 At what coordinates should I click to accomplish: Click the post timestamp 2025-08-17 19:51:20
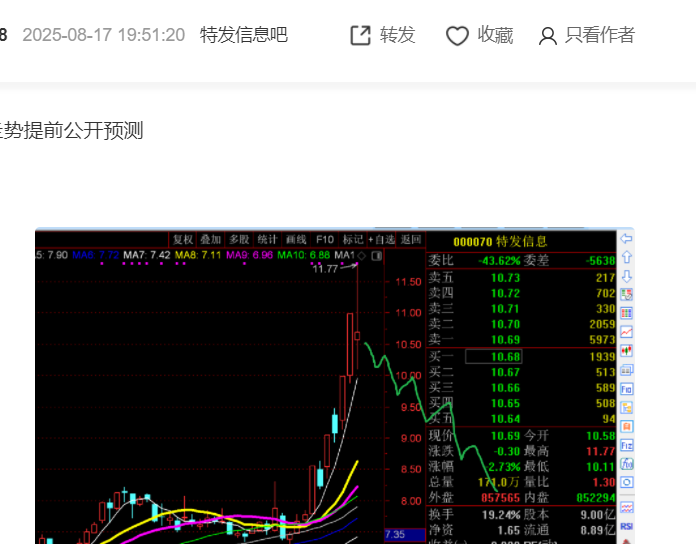coord(103,35)
